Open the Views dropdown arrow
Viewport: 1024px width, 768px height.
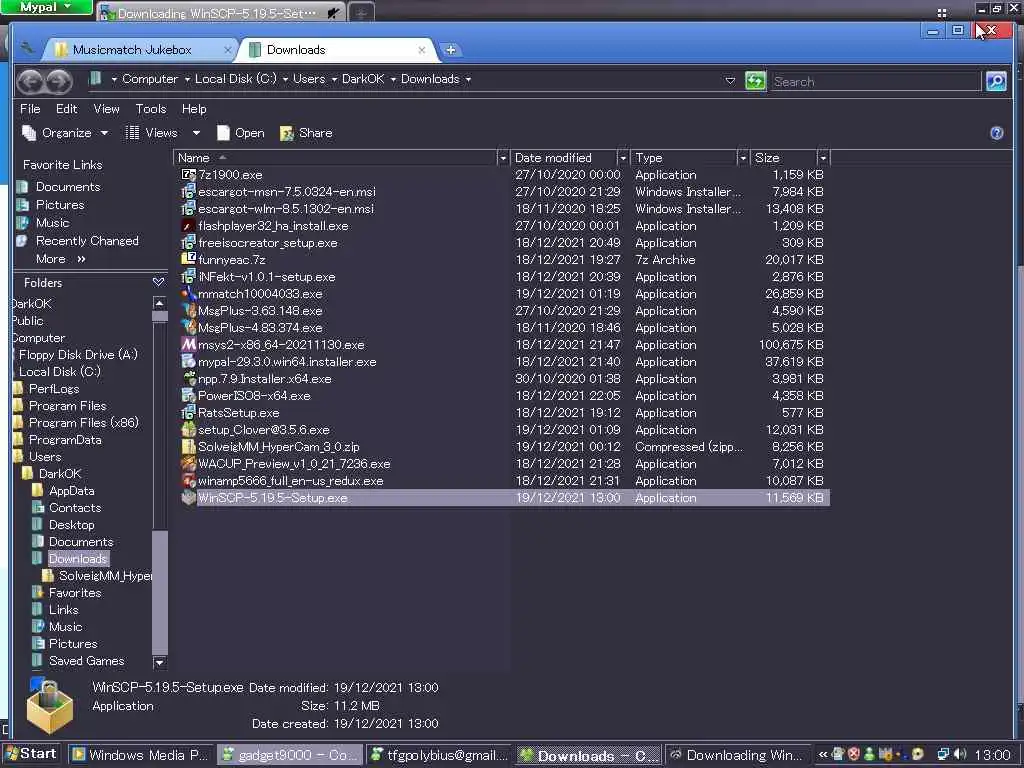[x=196, y=133]
